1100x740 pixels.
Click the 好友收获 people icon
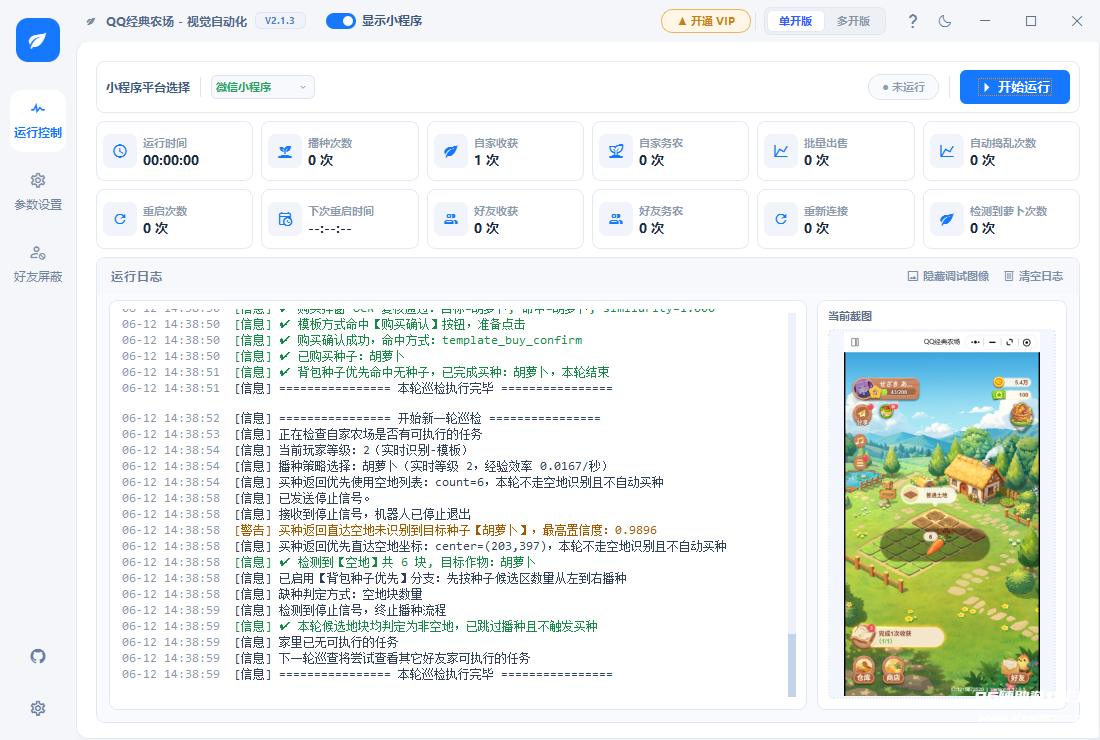[x=450, y=219]
